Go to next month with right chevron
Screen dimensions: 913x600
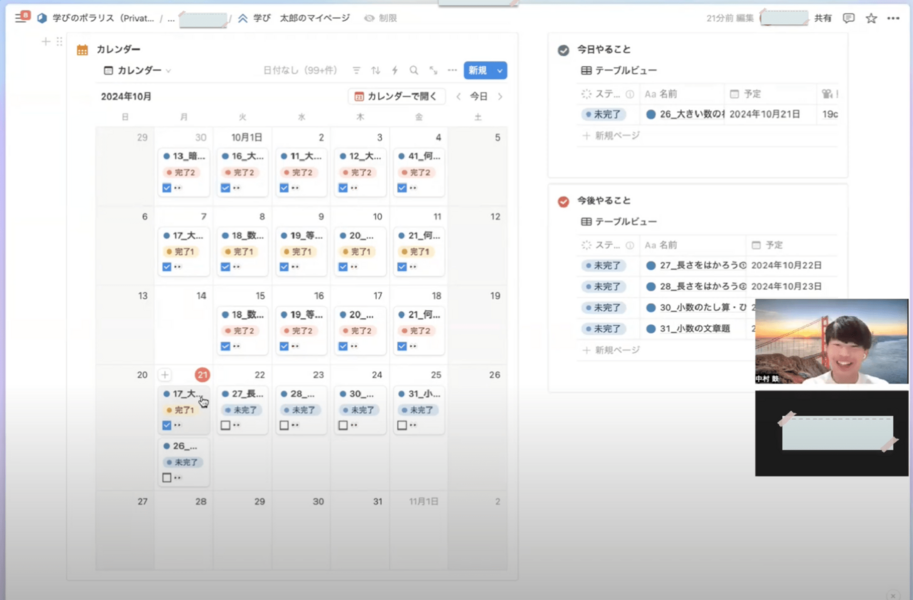point(500,97)
